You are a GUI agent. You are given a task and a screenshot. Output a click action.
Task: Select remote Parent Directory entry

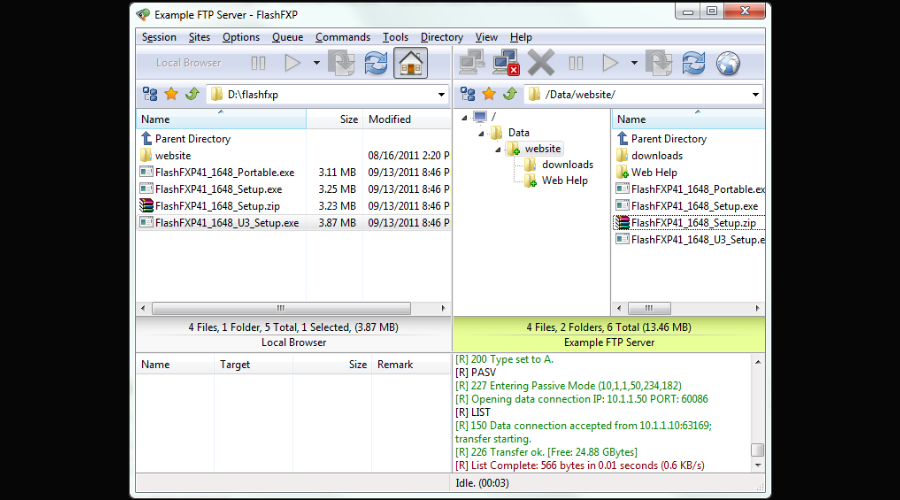[669, 139]
